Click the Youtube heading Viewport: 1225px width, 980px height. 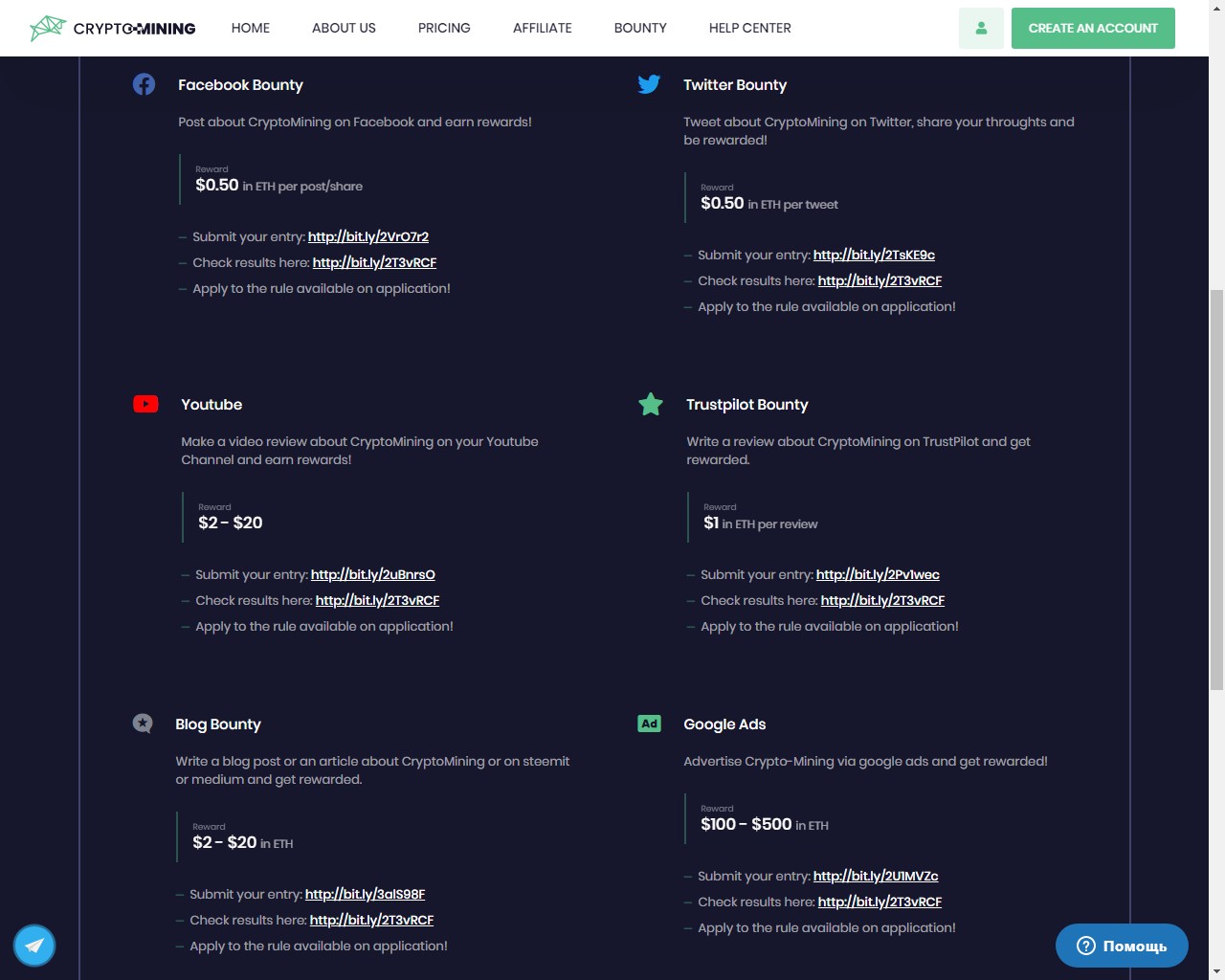pos(212,404)
